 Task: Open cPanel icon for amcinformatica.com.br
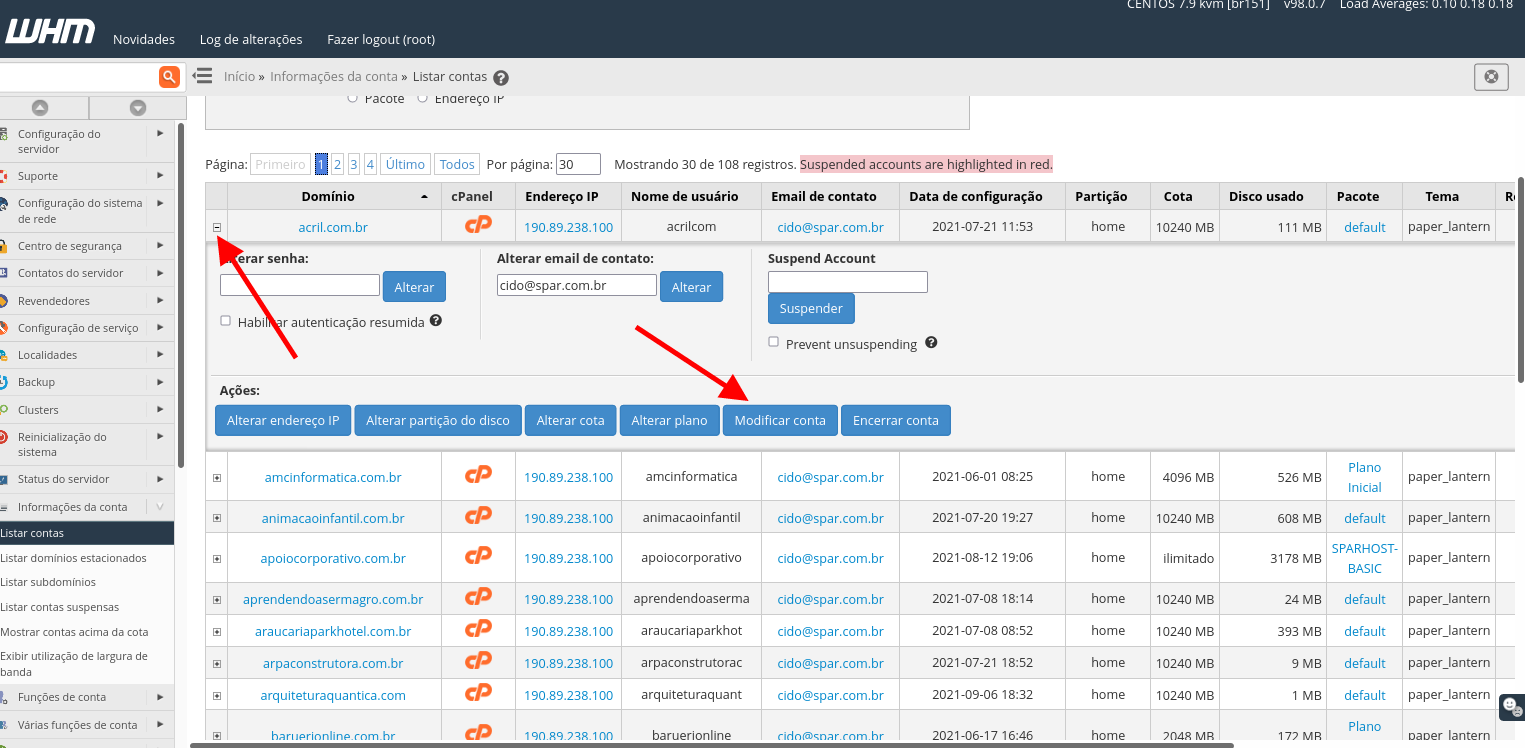pos(479,476)
